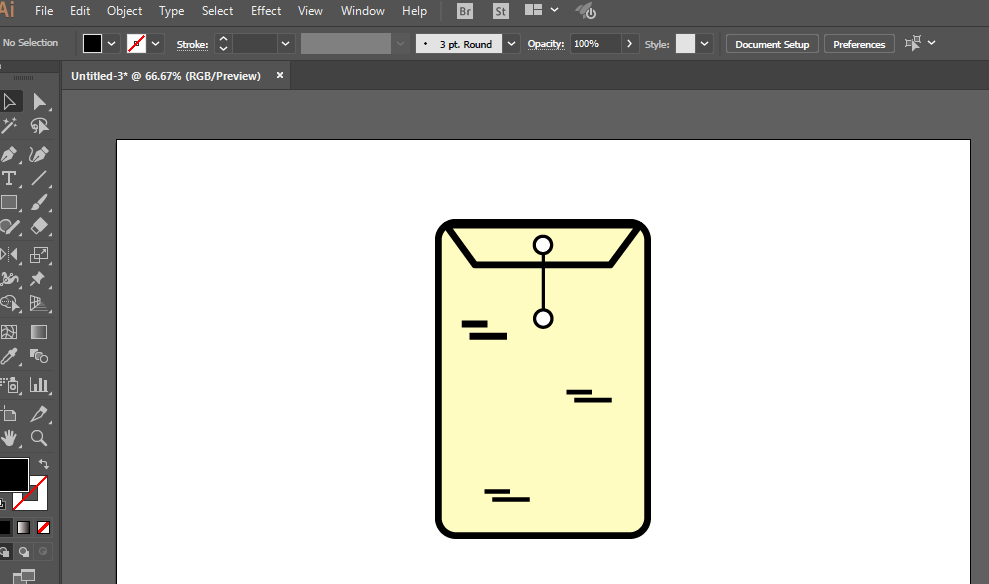The image size is (989, 584).
Task: Enable Draw Inside mode
Action: coord(43,552)
